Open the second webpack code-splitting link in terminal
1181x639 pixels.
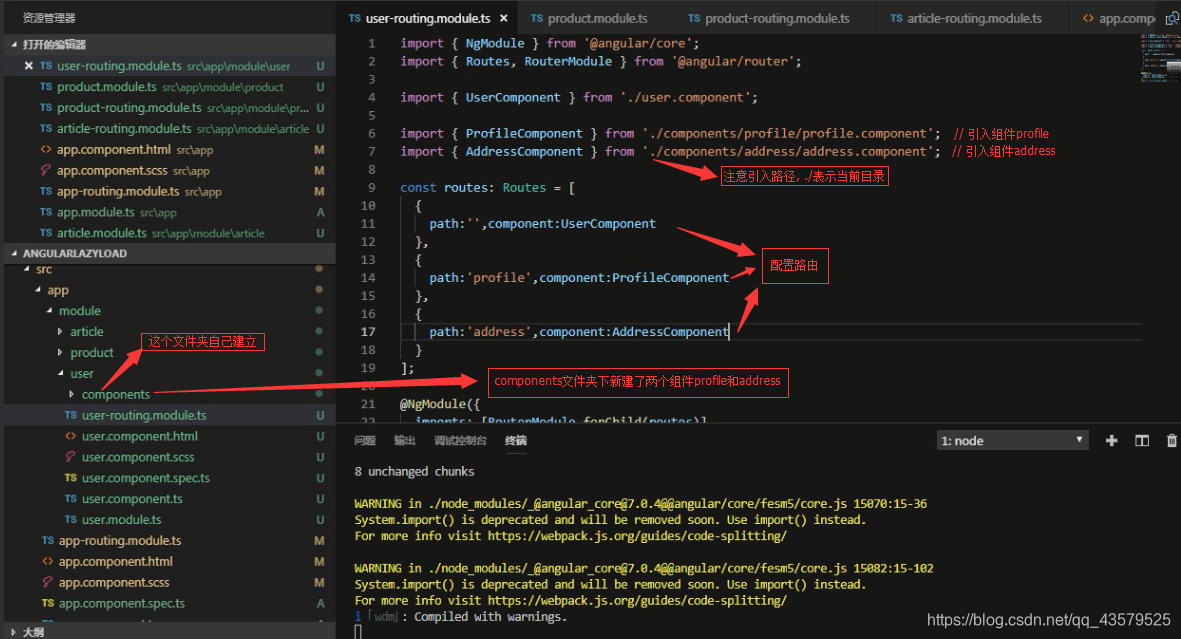636,601
